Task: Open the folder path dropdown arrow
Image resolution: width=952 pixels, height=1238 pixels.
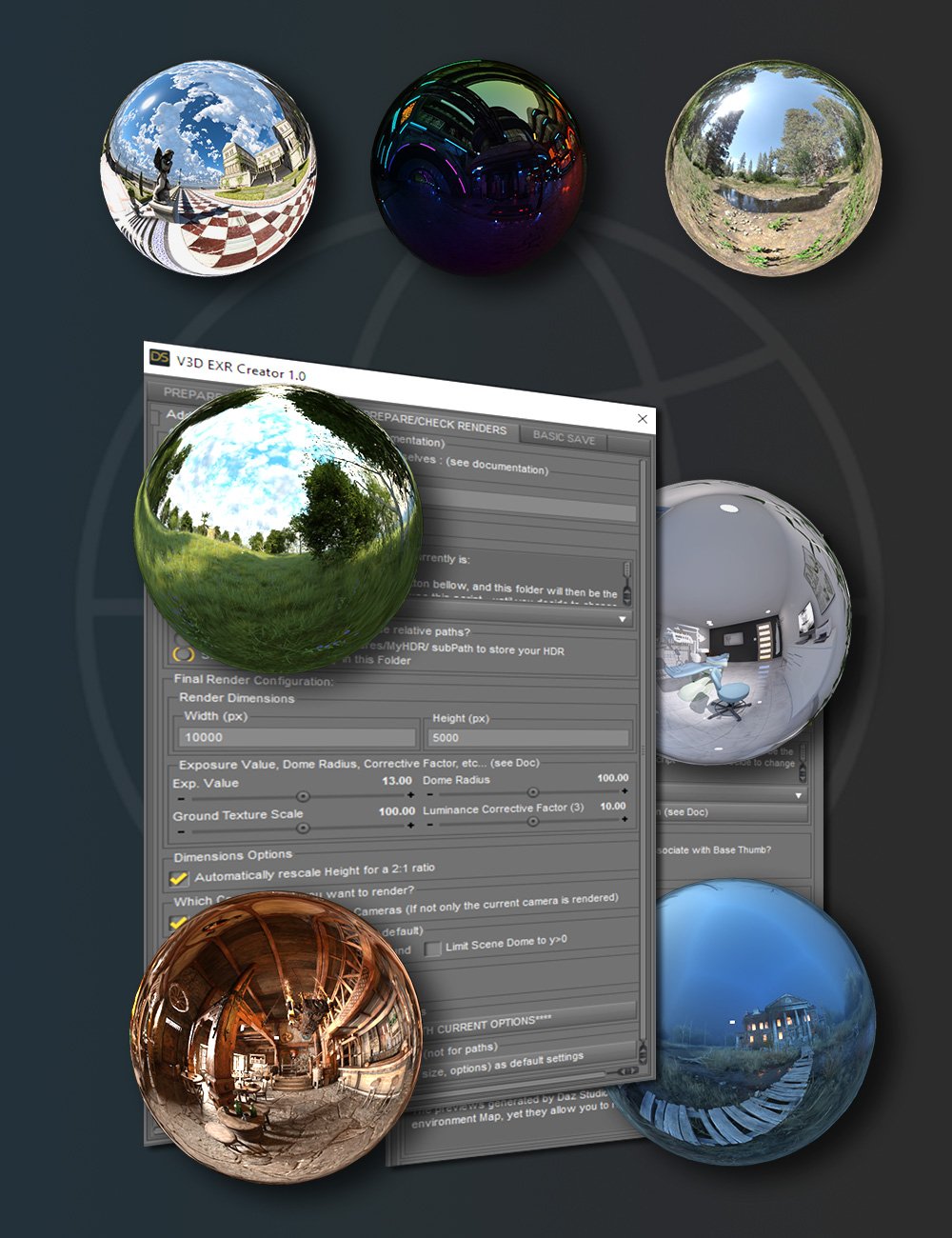Action: coord(621,618)
